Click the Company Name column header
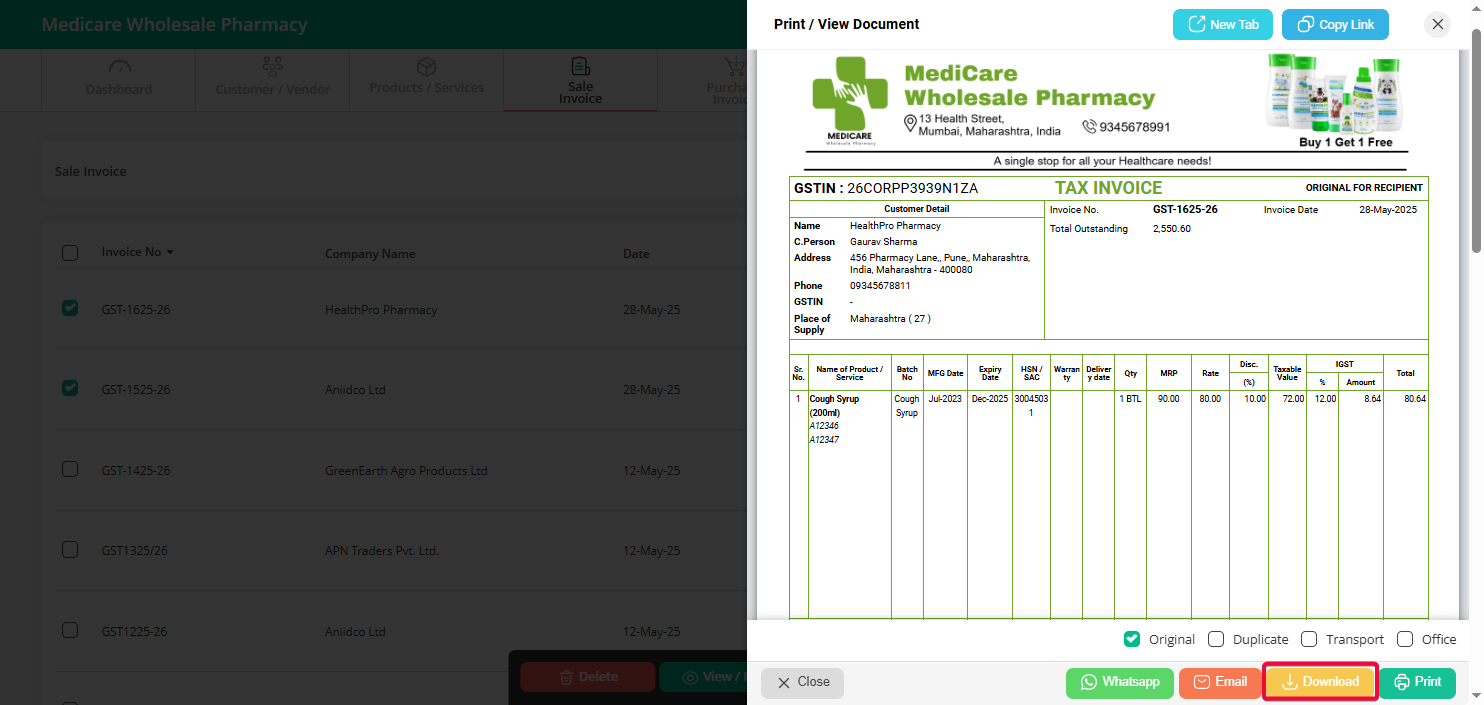1484x705 pixels. coord(370,254)
